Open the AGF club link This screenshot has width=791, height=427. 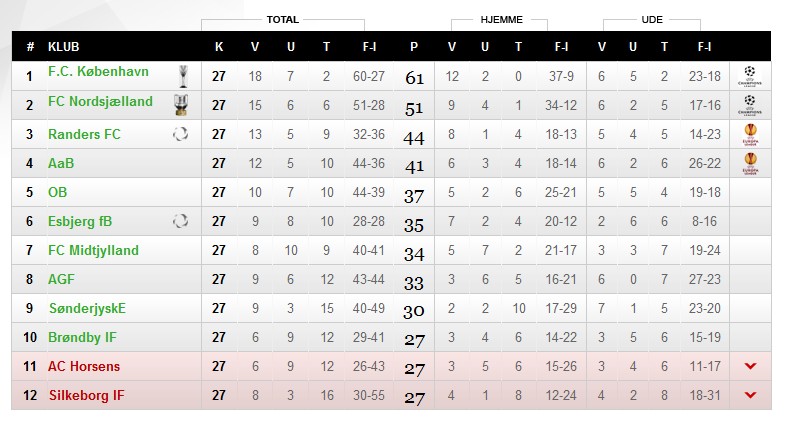pyautogui.click(x=61, y=279)
